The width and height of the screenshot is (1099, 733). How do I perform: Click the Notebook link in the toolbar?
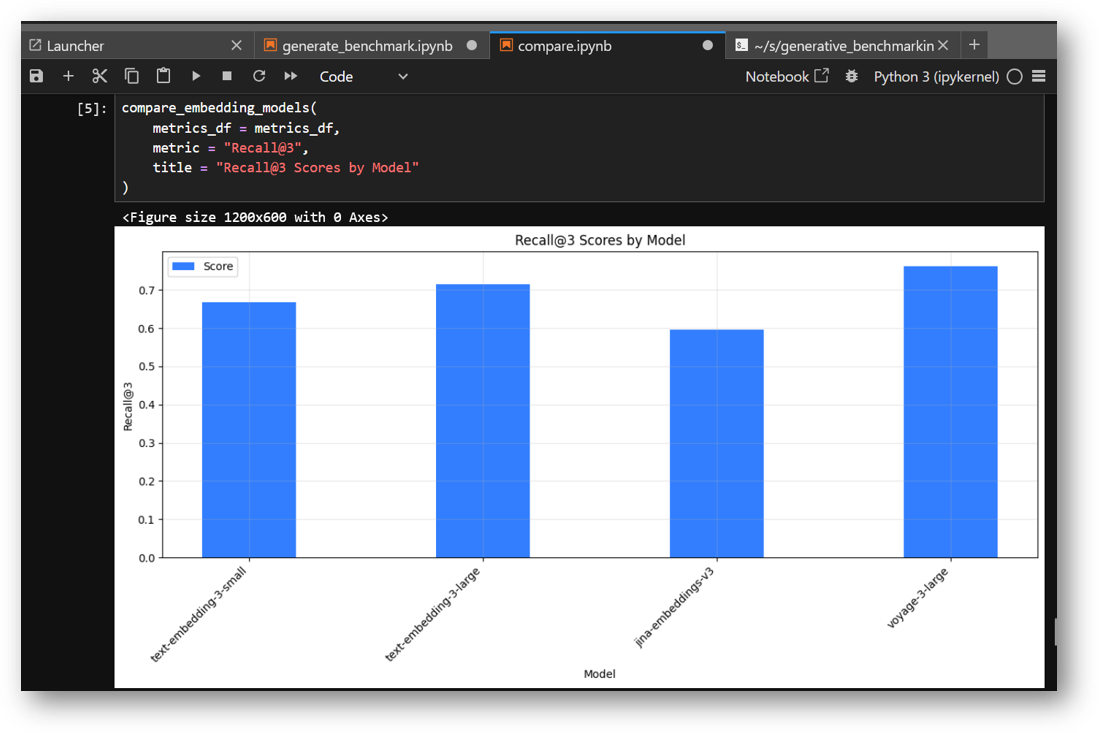778,76
